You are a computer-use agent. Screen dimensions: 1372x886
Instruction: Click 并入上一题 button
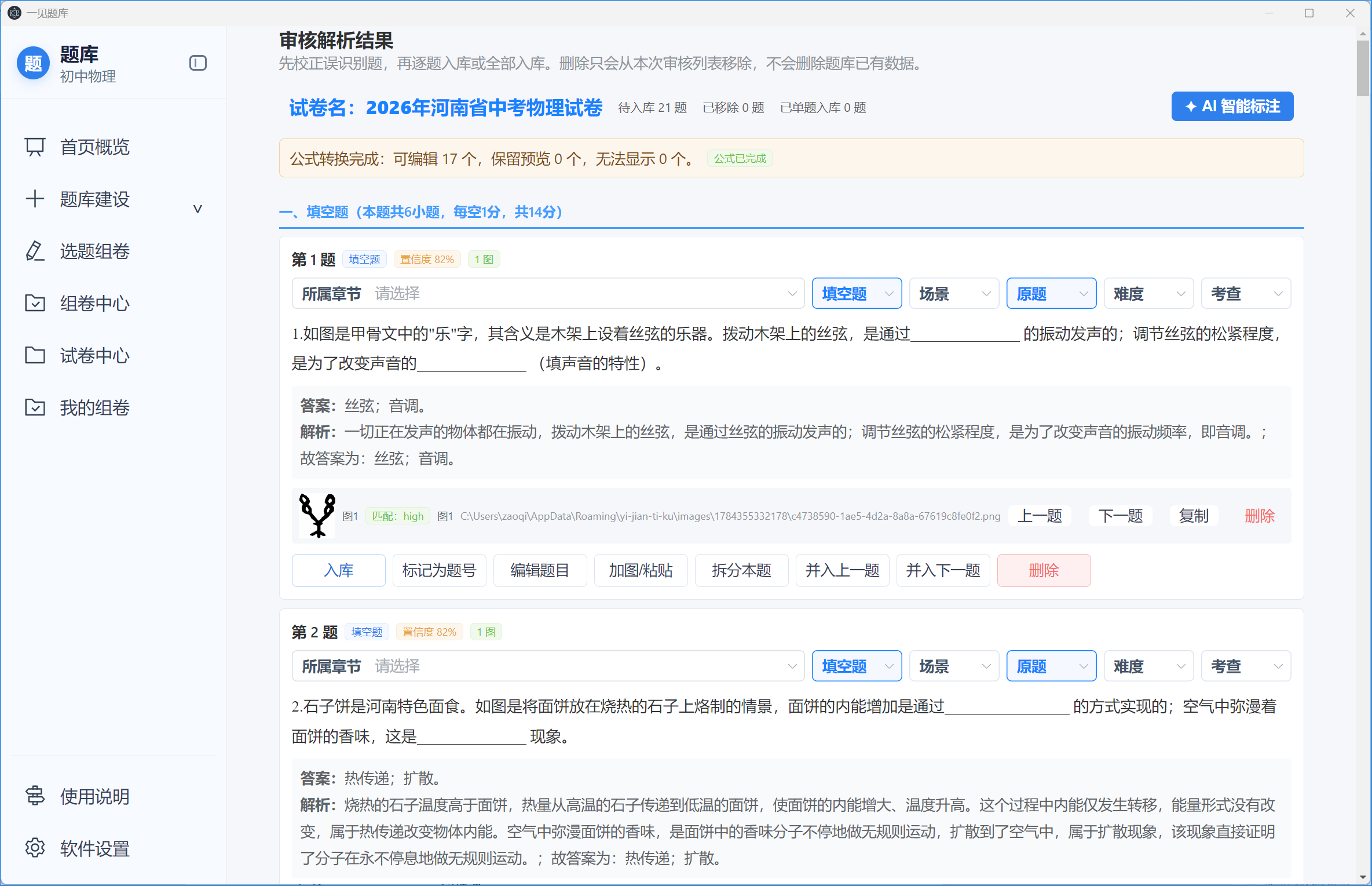(843, 571)
